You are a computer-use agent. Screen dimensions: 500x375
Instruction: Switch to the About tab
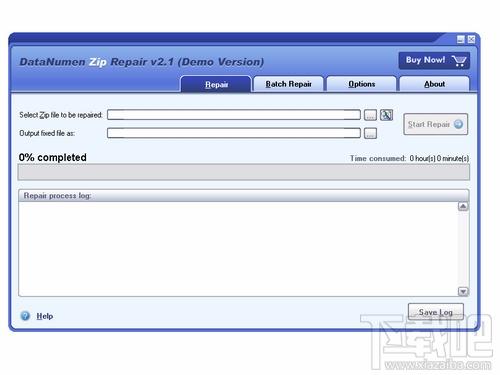pyautogui.click(x=434, y=84)
